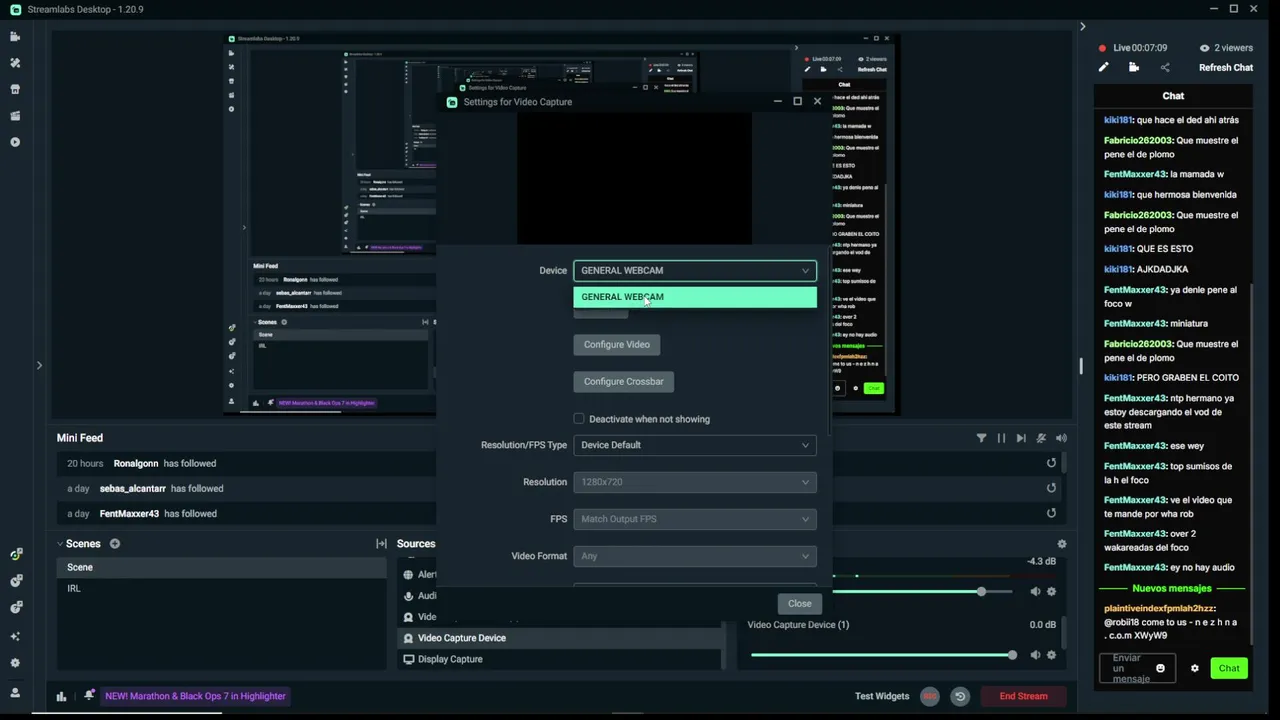Viewport: 1280px width, 720px height.
Task: Collapse the chat panel arrow
Action: [x=1082, y=26]
